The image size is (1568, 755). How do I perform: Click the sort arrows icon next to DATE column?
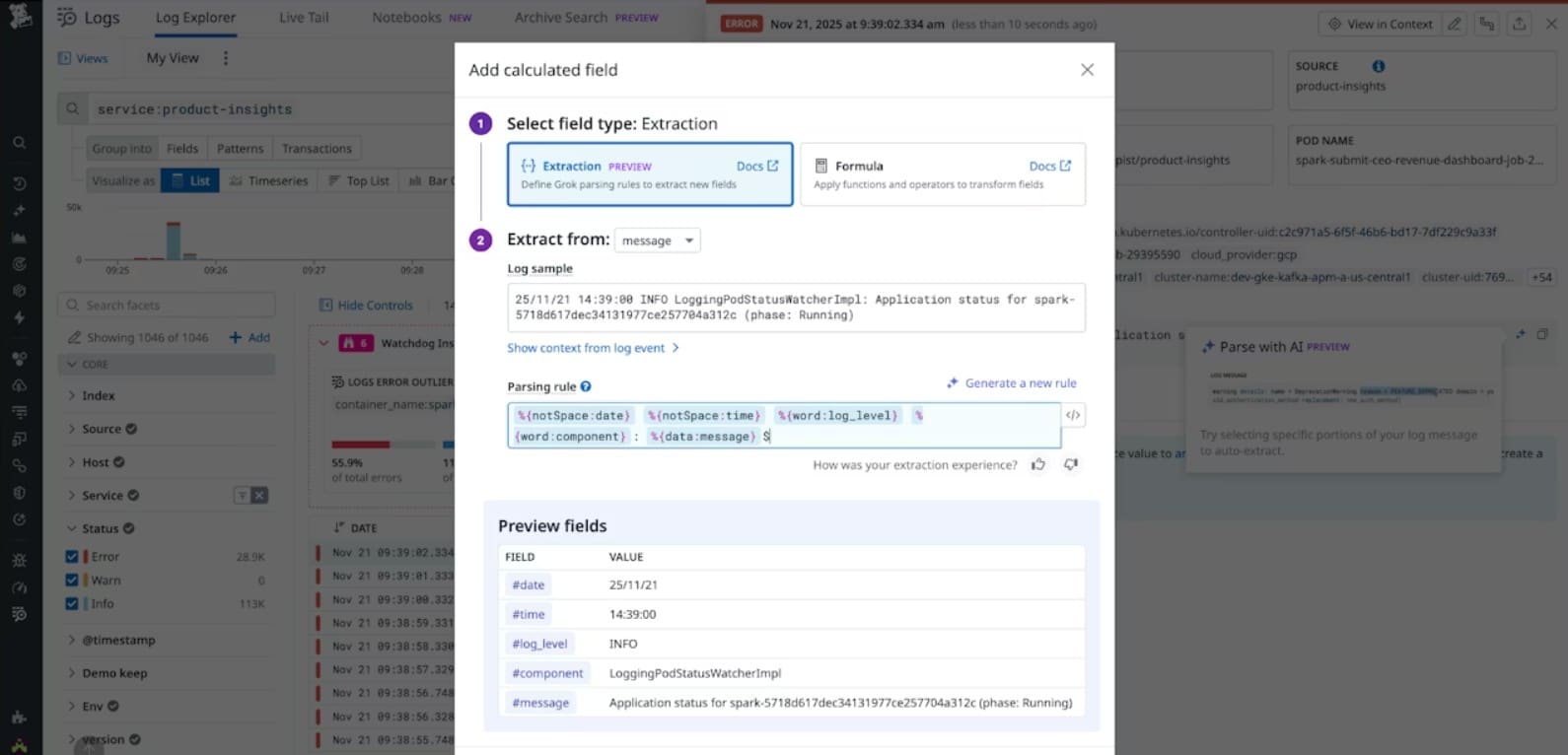tap(338, 527)
